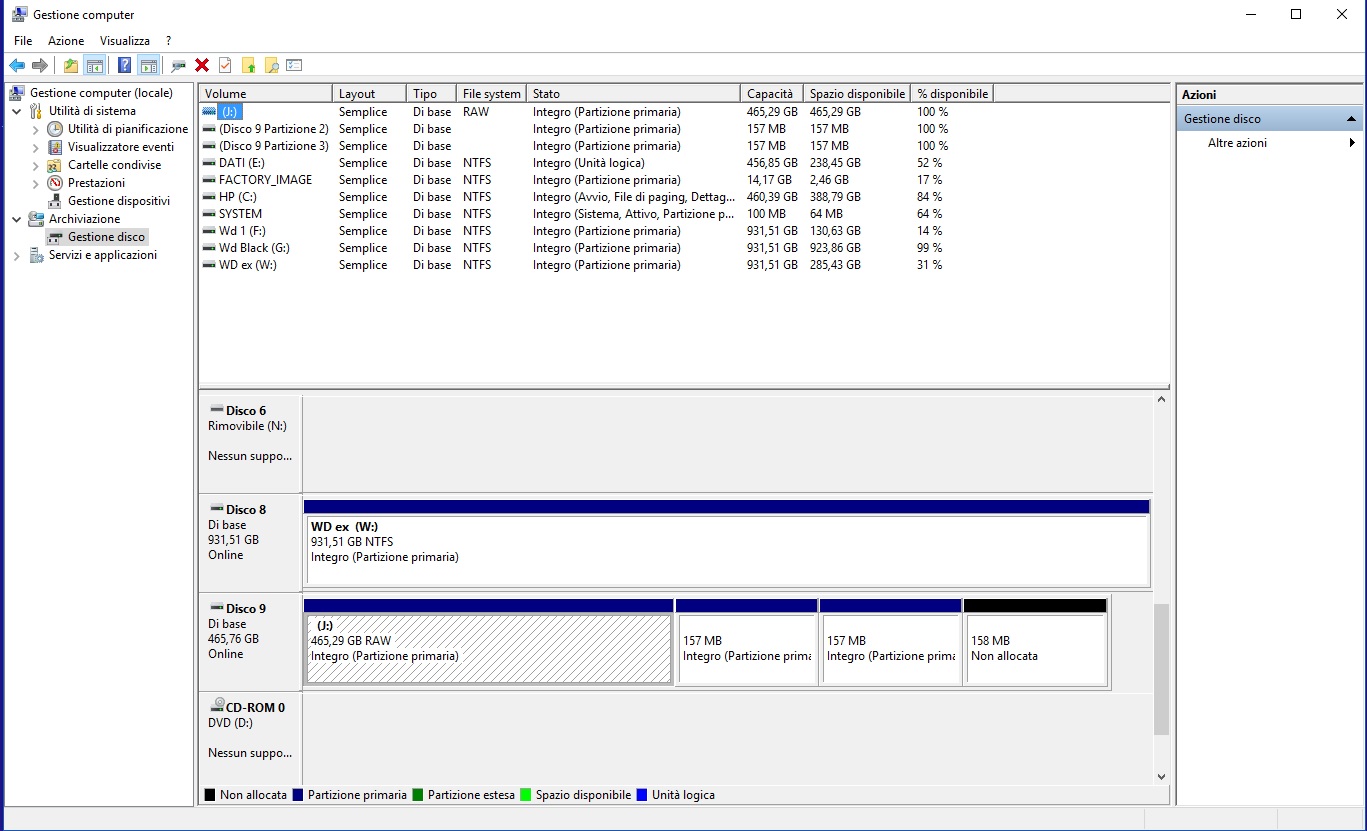Click the checklist settings toolbar icon
Image resolution: width=1367 pixels, height=831 pixels.
(294, 65)
